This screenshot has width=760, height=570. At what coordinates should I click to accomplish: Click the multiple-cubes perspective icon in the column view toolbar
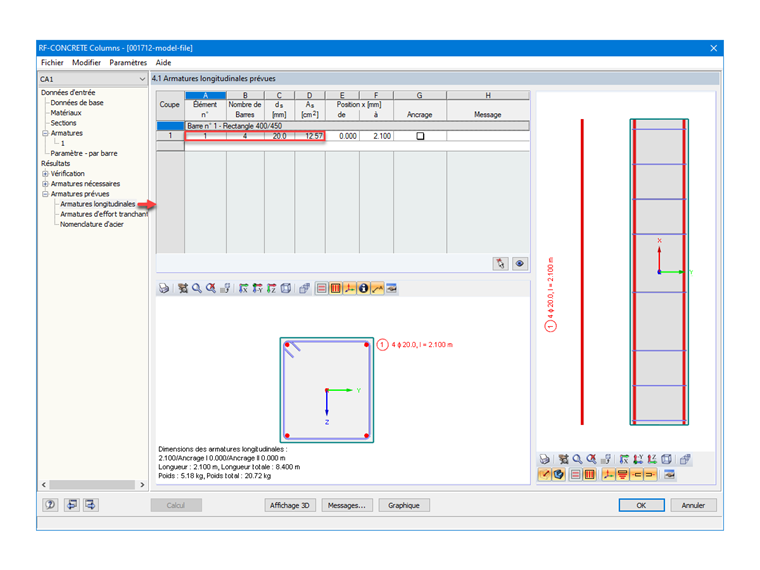(x=685, y=459)
